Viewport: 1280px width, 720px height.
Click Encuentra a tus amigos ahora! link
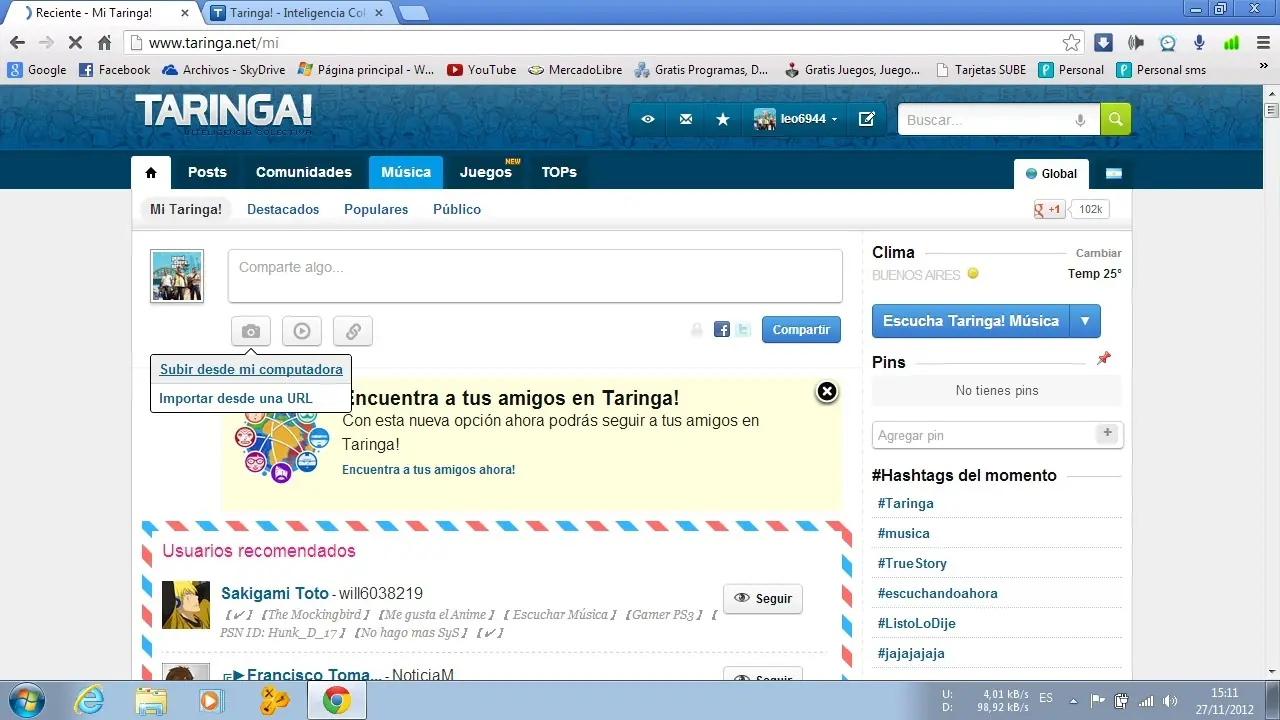click(429, 469)
